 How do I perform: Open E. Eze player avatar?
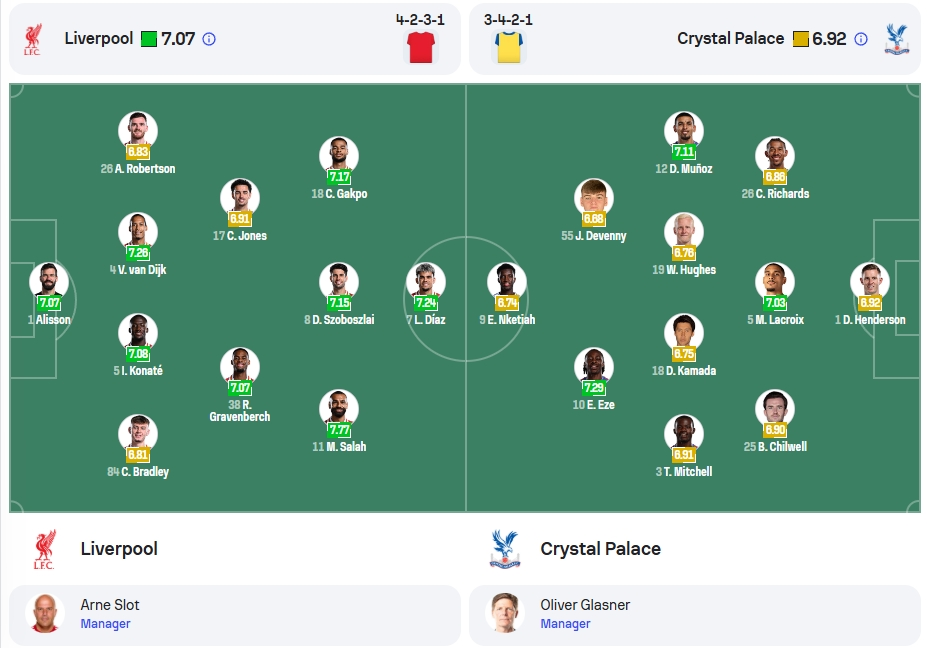coord(594,367)
